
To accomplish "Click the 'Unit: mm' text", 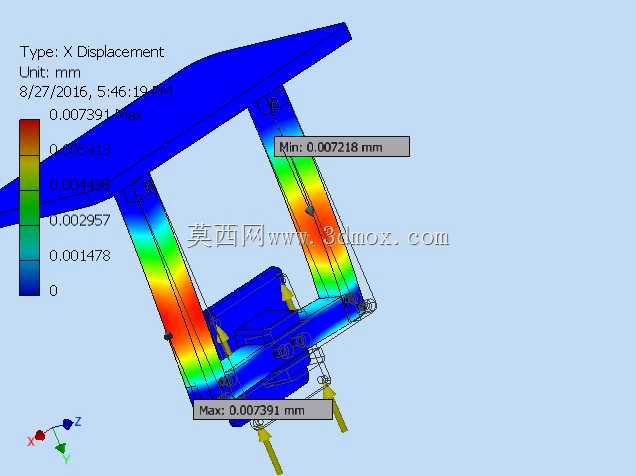I will point(50,73).
